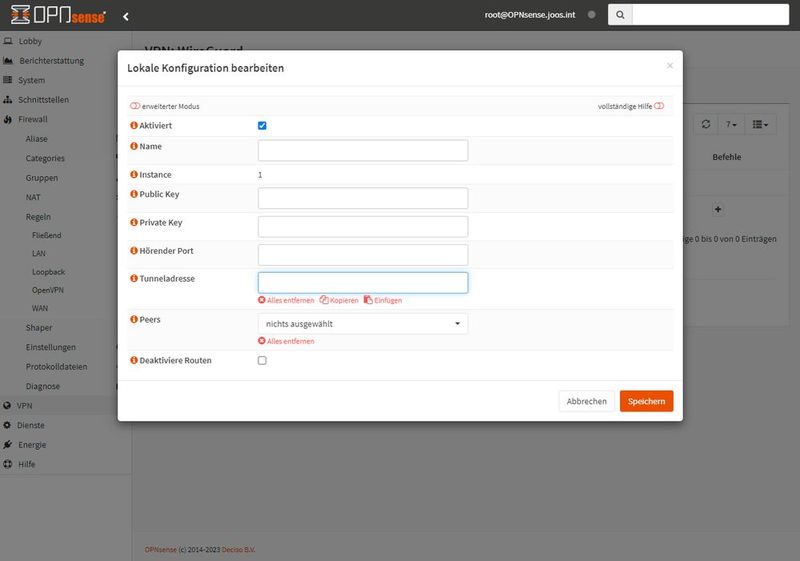Uncheck the Aktiviert checkbox
This screenshot has width=800, height=561.
[x=262, y=125]
